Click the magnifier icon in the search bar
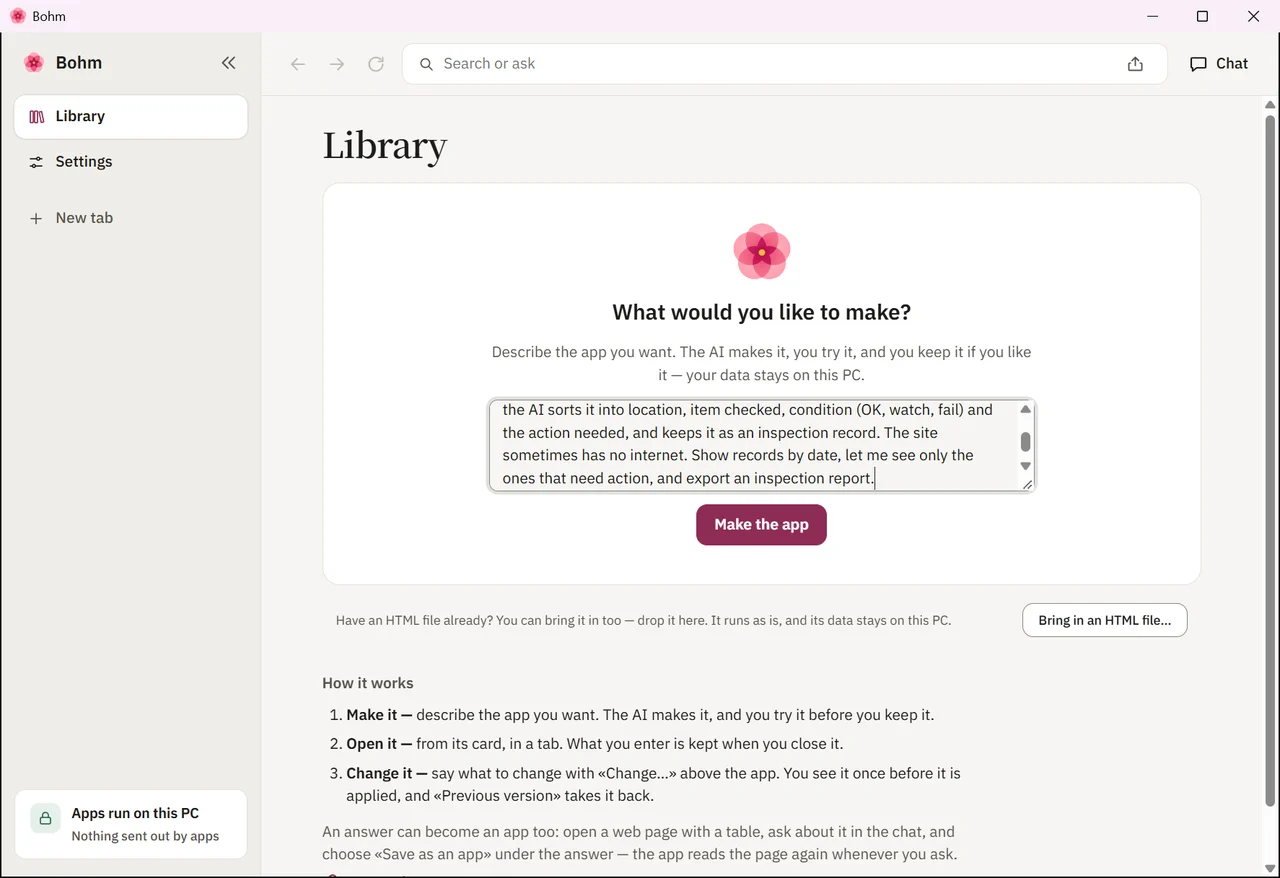 click(x=426, y=64)
